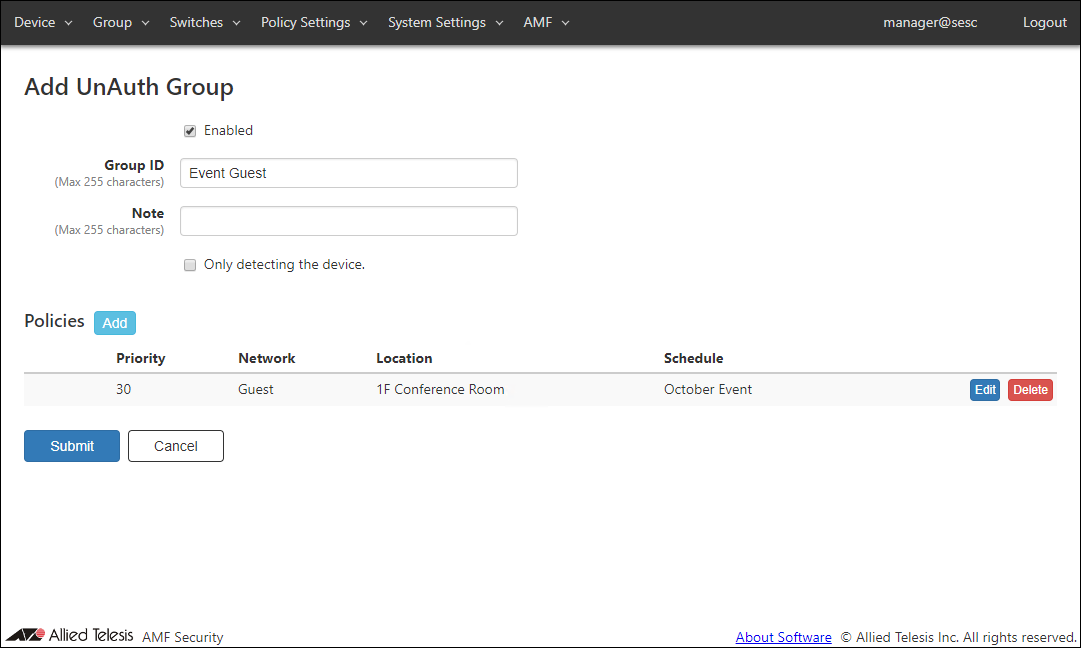Click the Allied Telesis logo

pos(70,636)
